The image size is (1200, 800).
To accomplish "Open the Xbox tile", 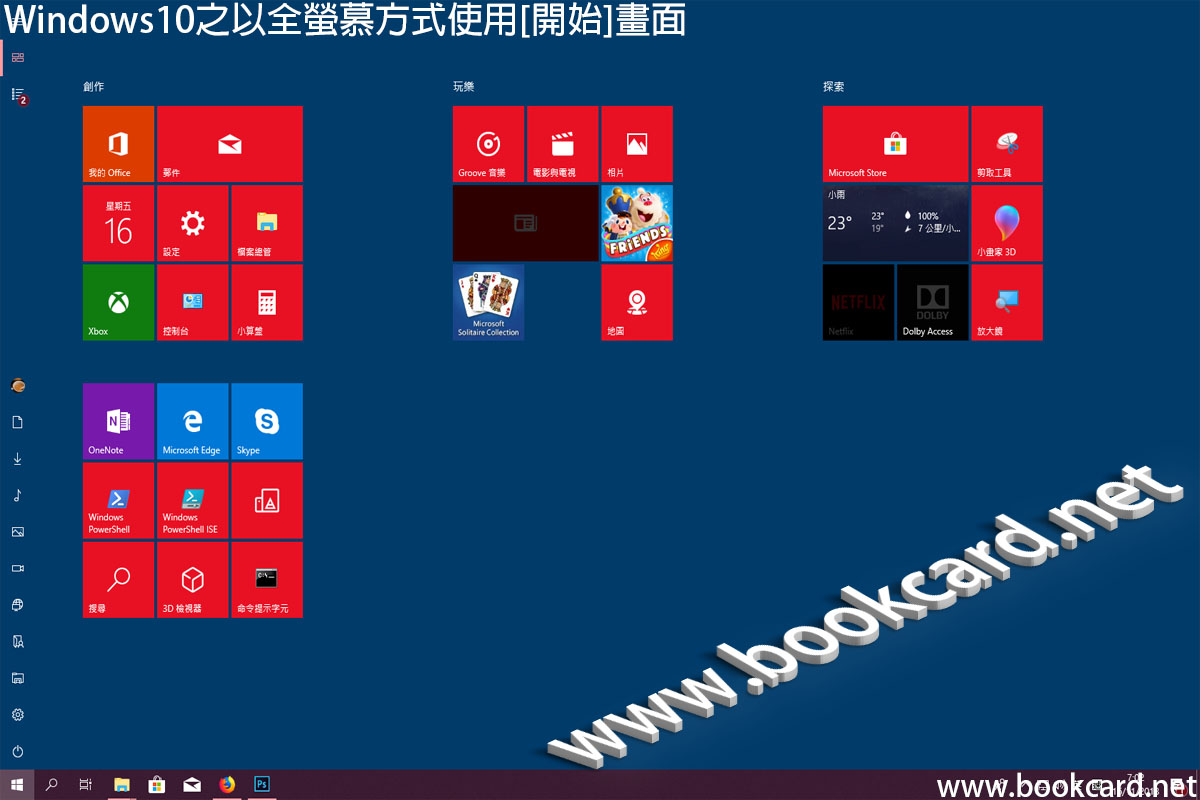I will (118, 302).
